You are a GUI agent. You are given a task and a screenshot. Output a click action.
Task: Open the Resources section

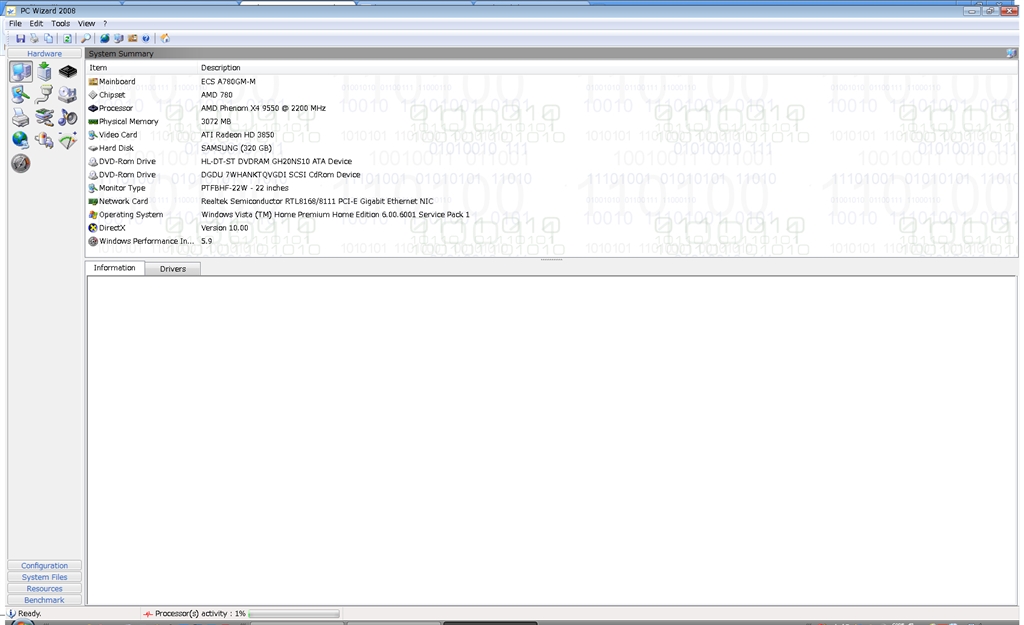[x=44, y=588]
